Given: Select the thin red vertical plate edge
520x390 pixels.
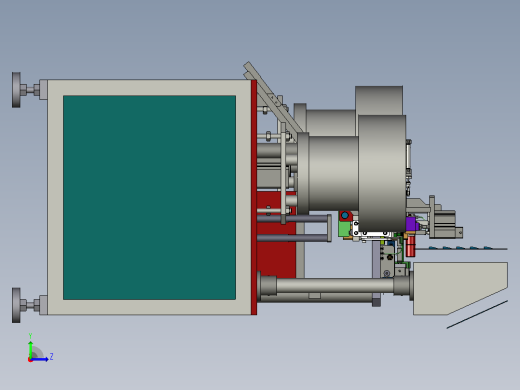Looking at the screenshot, I should coord(254,197).
